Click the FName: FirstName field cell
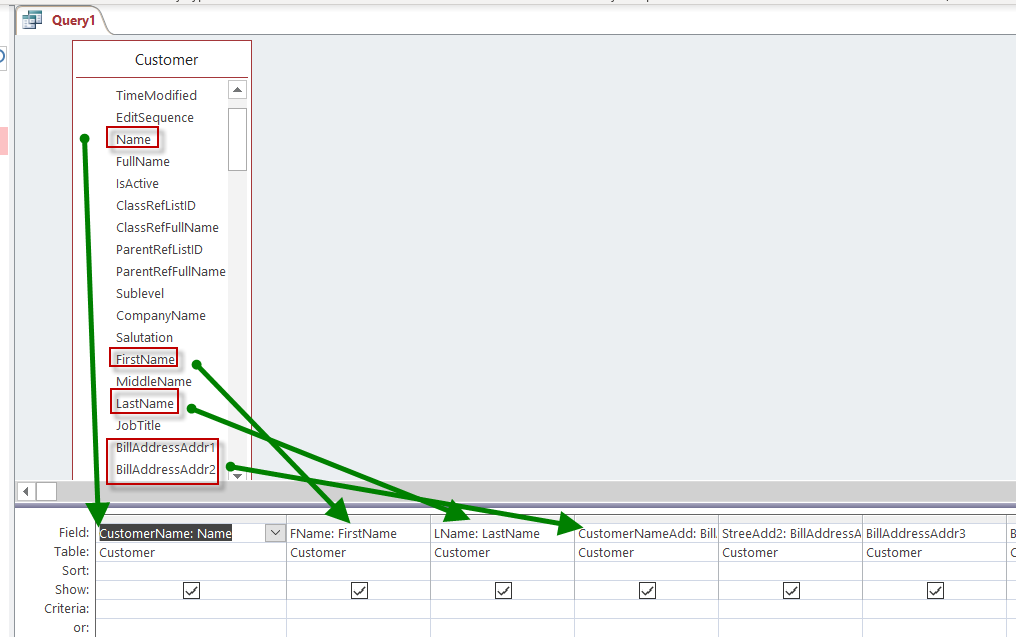Viewport: 1016px width, 637px height. 358,533
